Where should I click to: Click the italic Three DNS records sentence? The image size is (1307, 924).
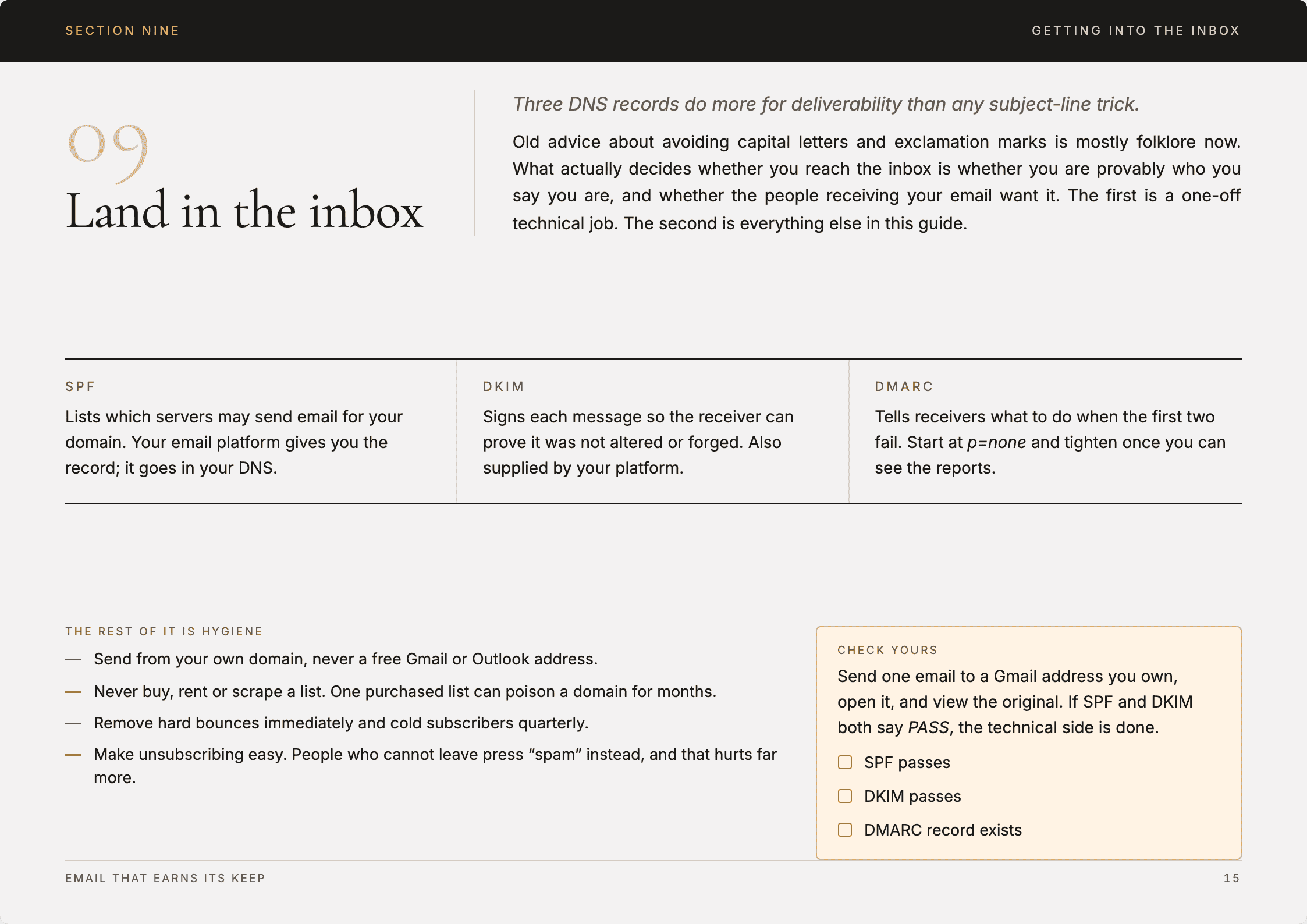pos(826,104)
